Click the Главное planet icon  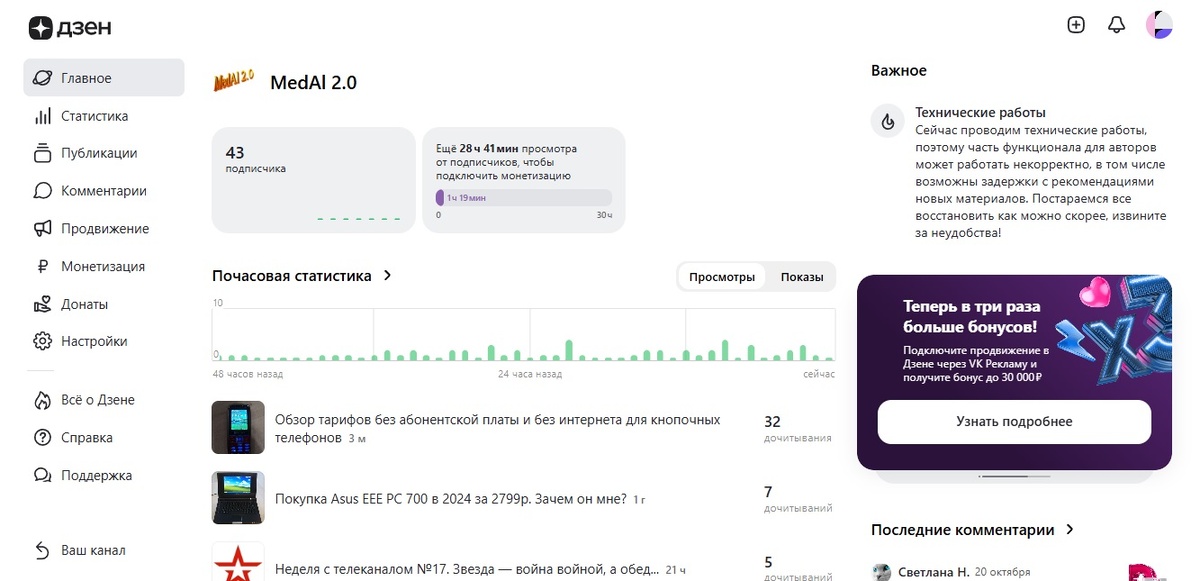click(x=42, y=78)
